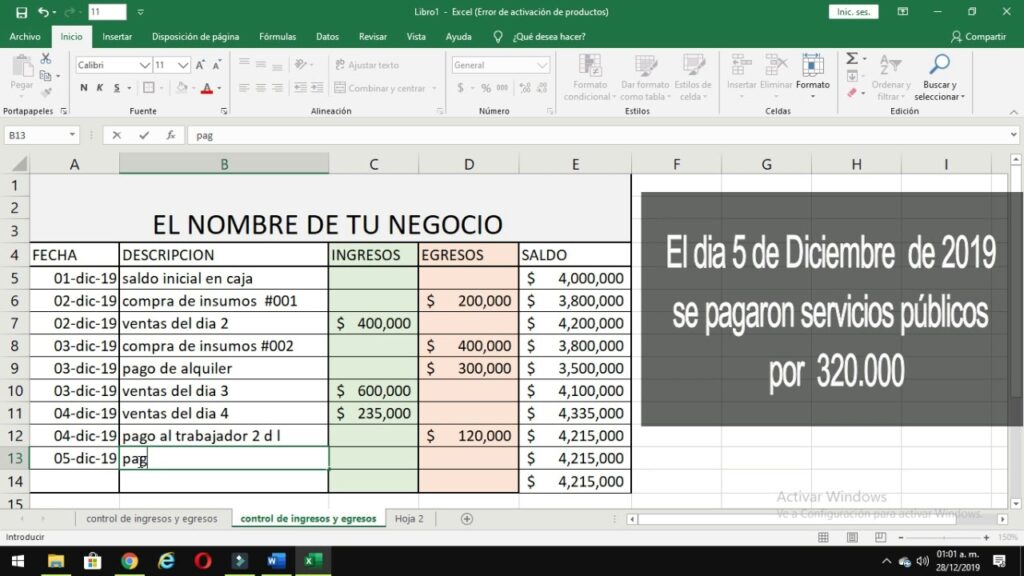1024x576 pixels.
Task: Click the Formato condicional button
Action: [589, 75]
